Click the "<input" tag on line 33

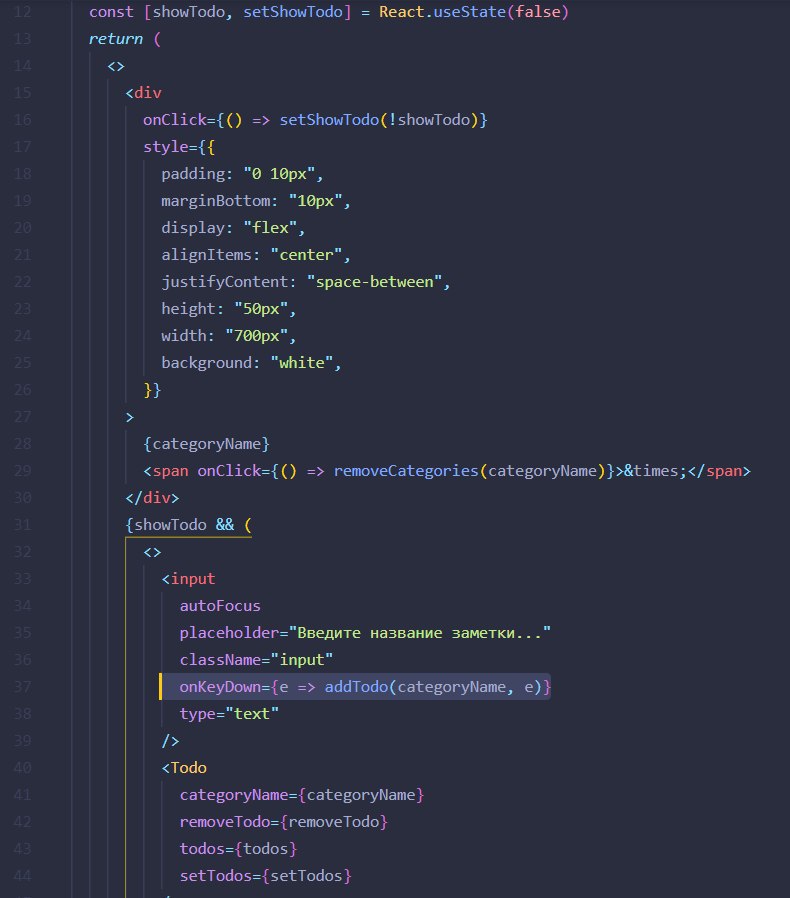coord(188,579)
